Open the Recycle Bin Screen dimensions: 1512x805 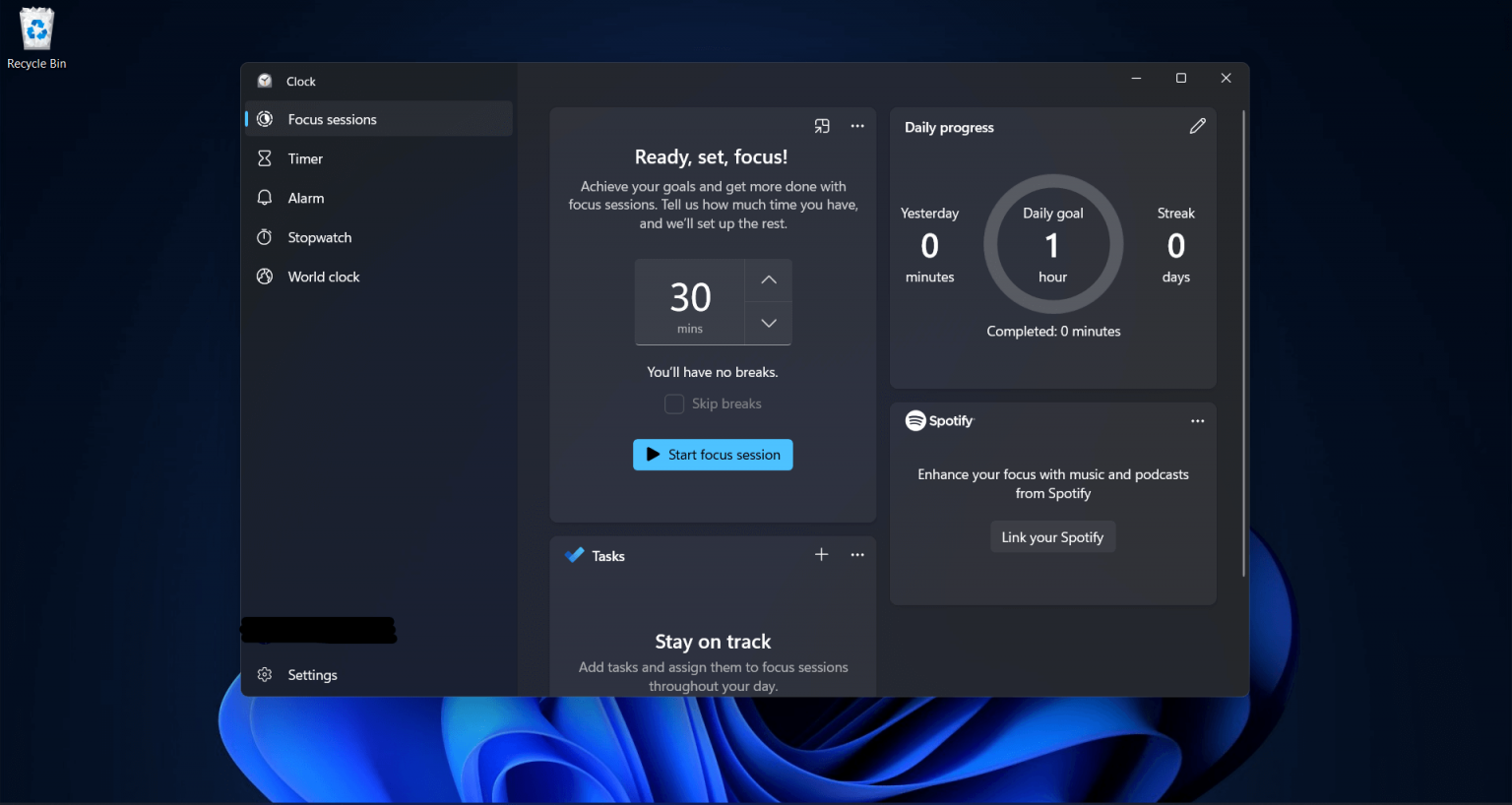point(35,28)
